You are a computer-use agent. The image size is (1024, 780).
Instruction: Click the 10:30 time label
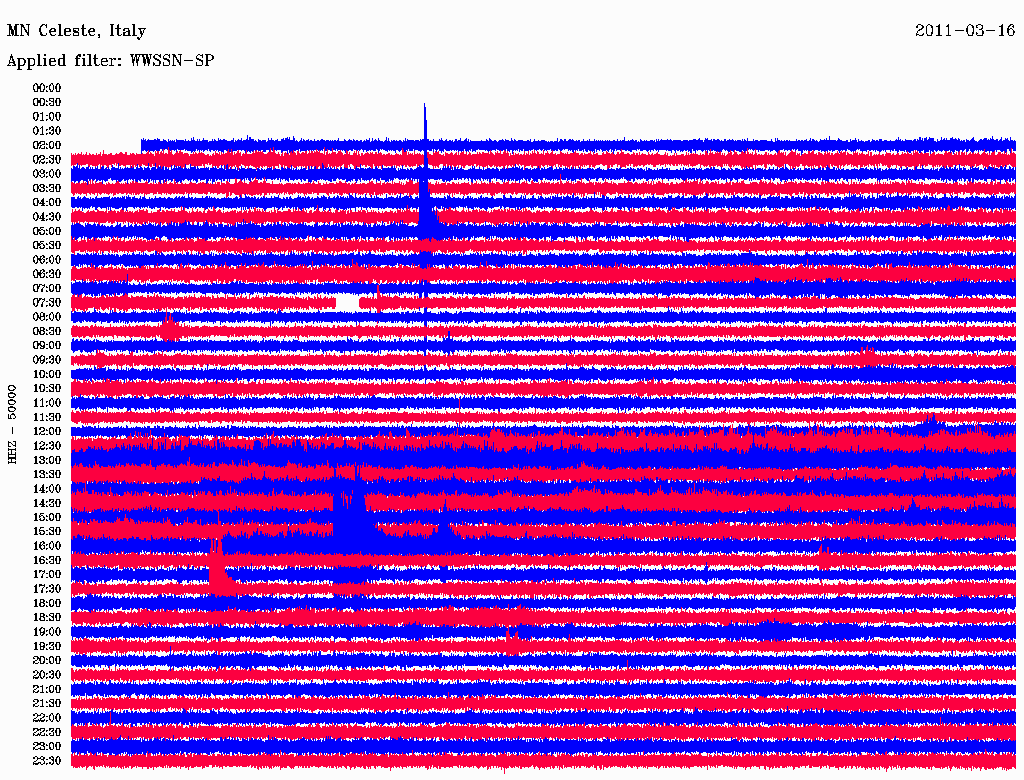46,388
